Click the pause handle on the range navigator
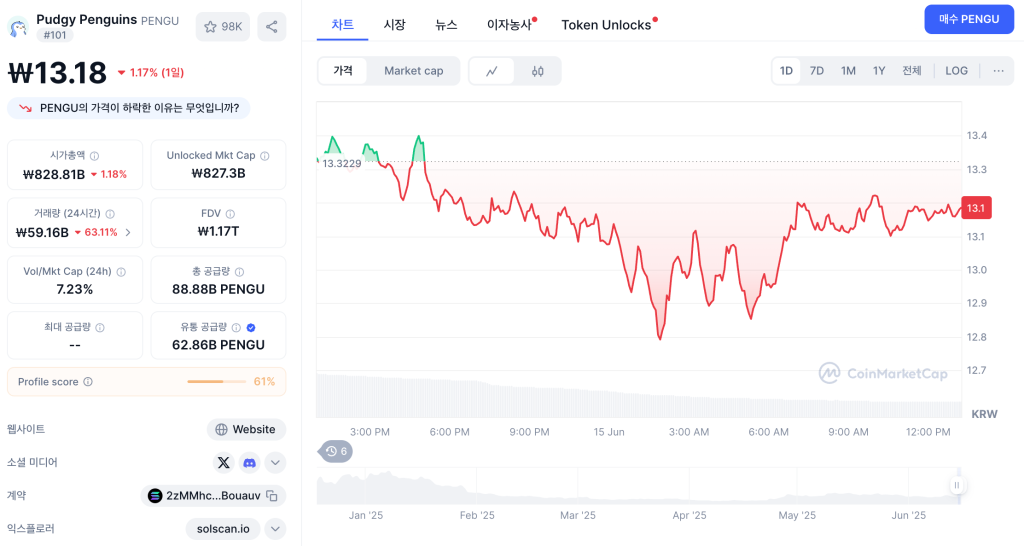Viewport: 1024px width, 546px height. pyautogui.click(x=956, y=485)
